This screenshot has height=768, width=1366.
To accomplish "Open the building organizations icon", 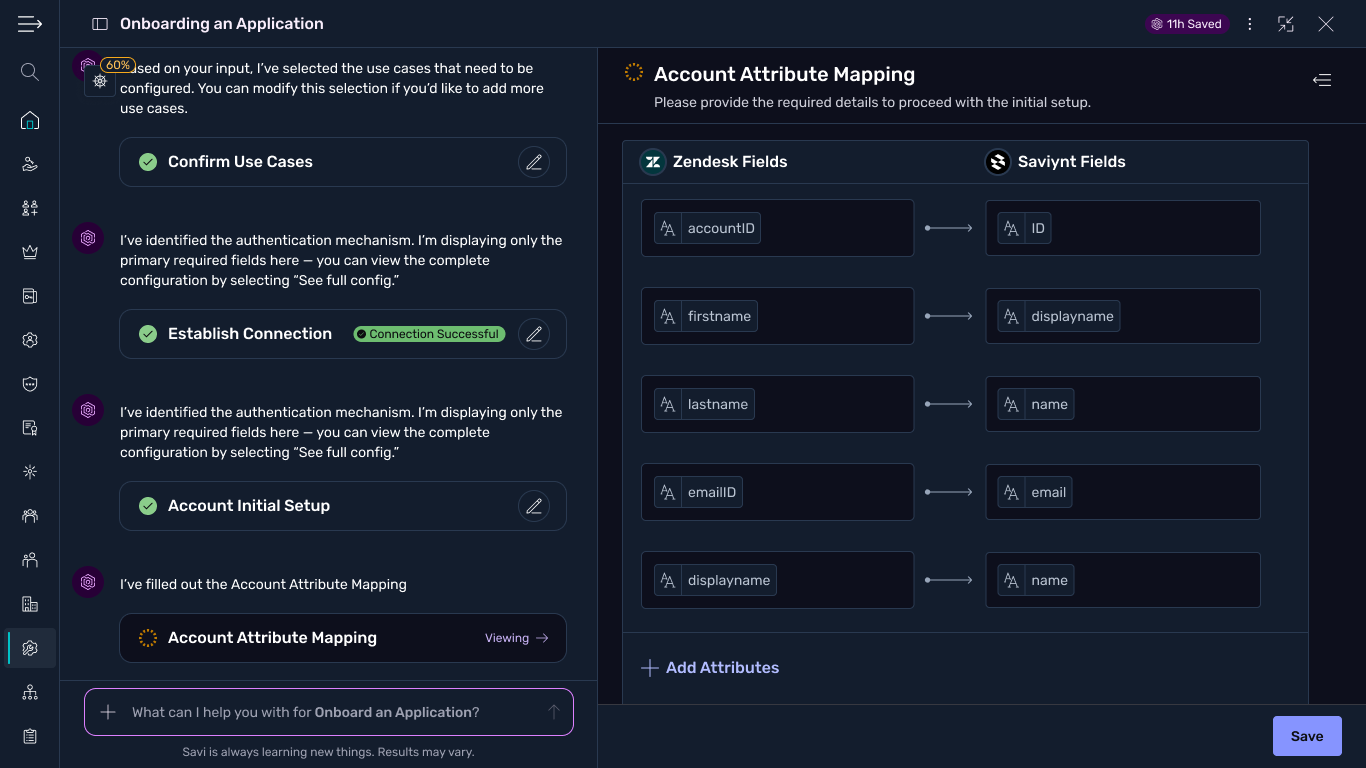I will point(30,604).
